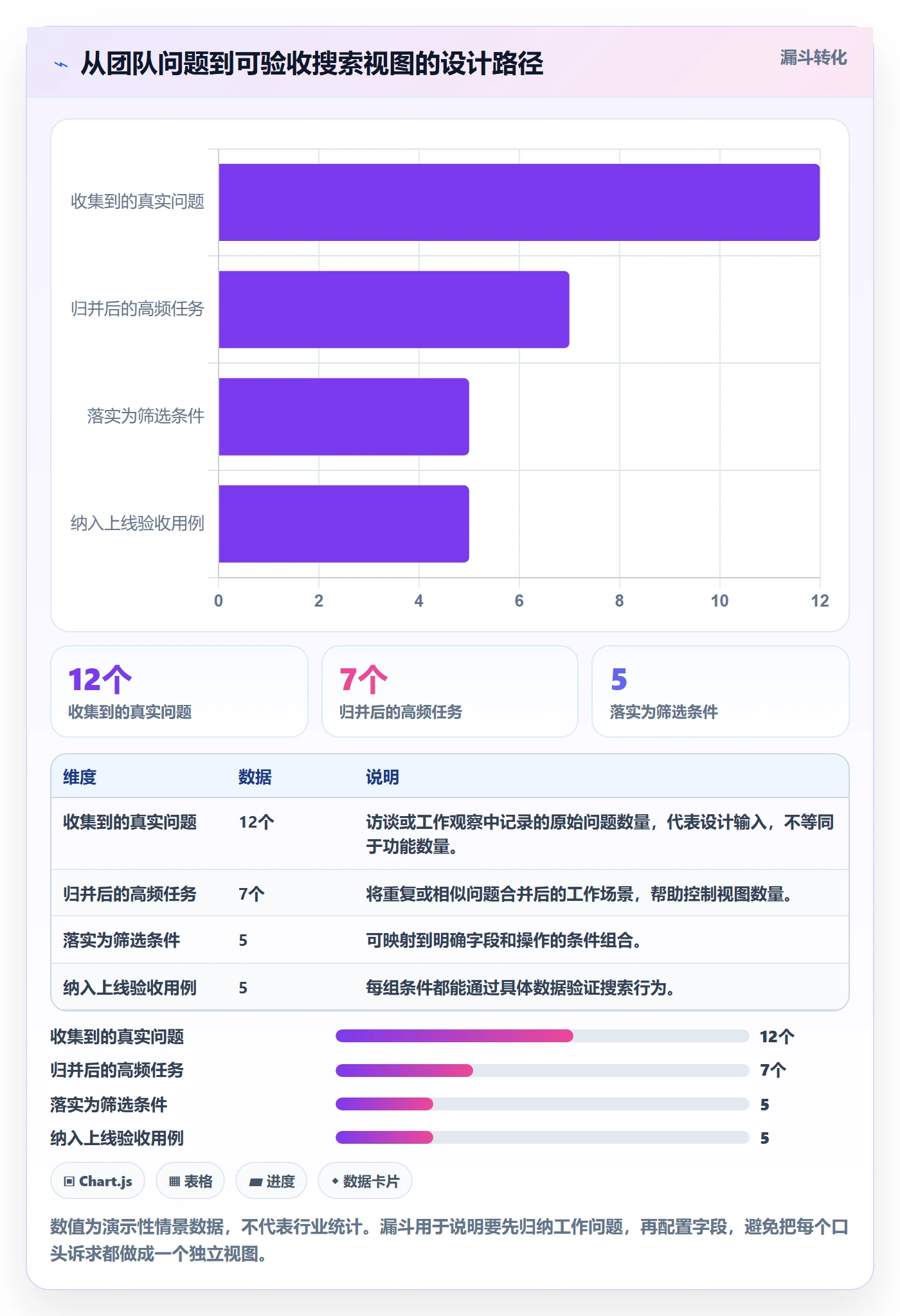Click the 7个 progress bar for 归并后的高频任务
The height and width of the screenshot is (1316, 900).
pos(543,1071)
